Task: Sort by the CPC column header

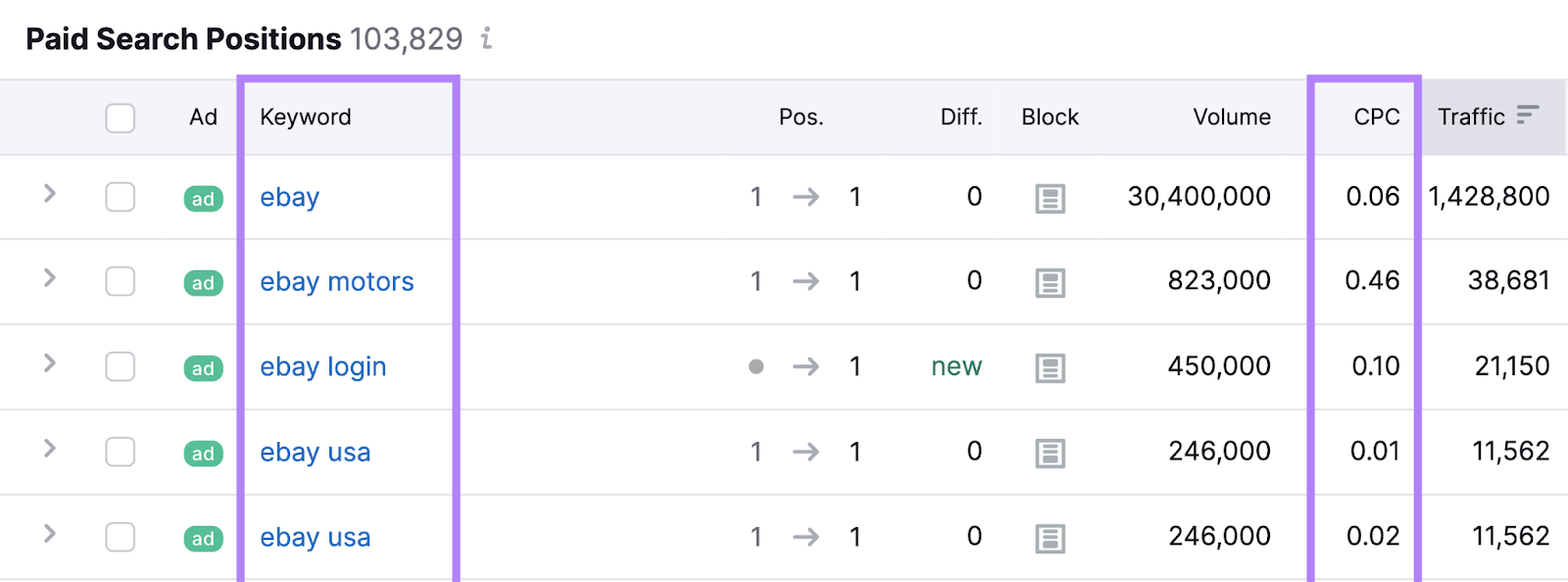Action: point(1376,118)
